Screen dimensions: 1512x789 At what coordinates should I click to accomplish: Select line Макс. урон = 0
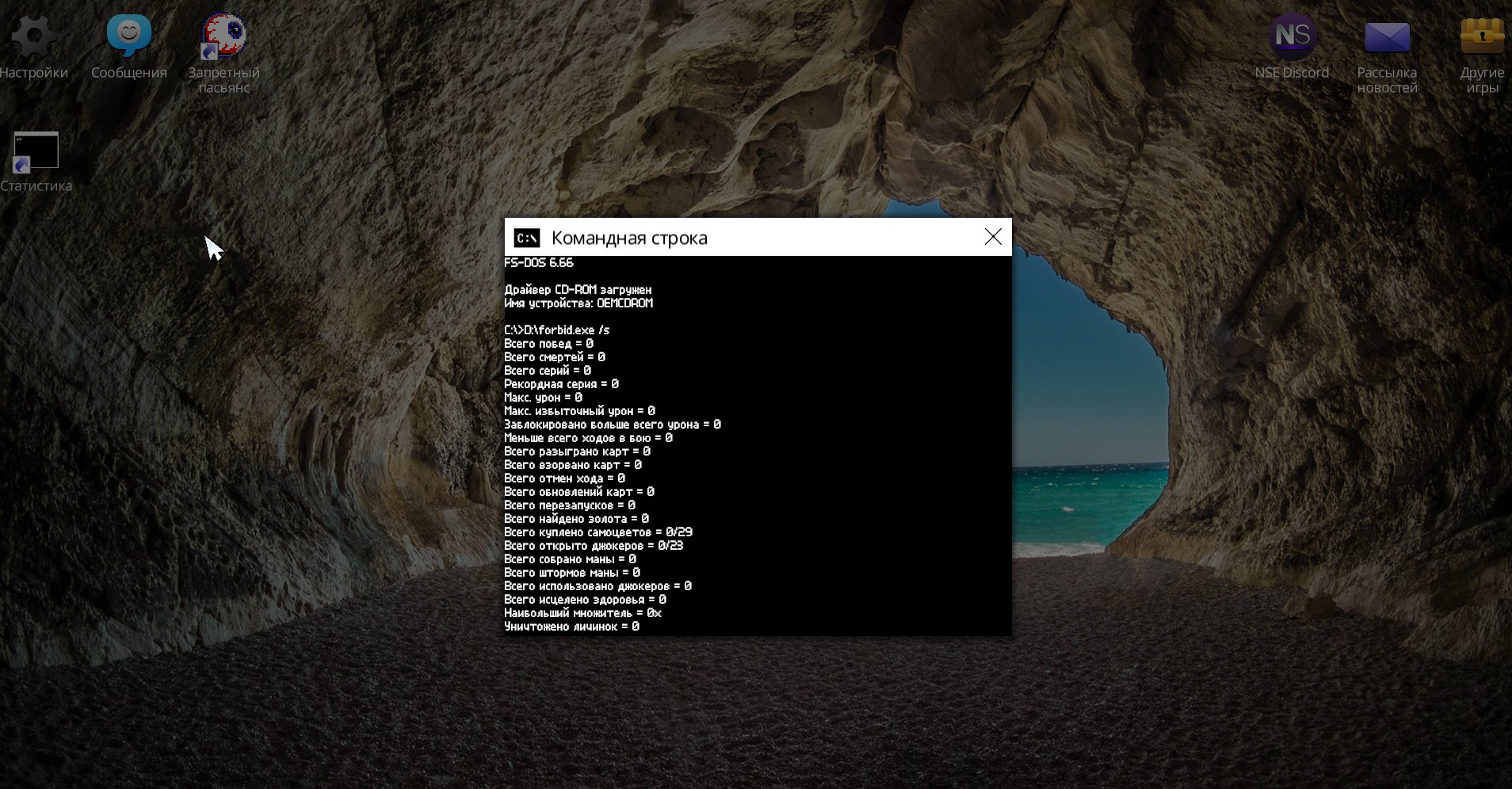(544, 398)
